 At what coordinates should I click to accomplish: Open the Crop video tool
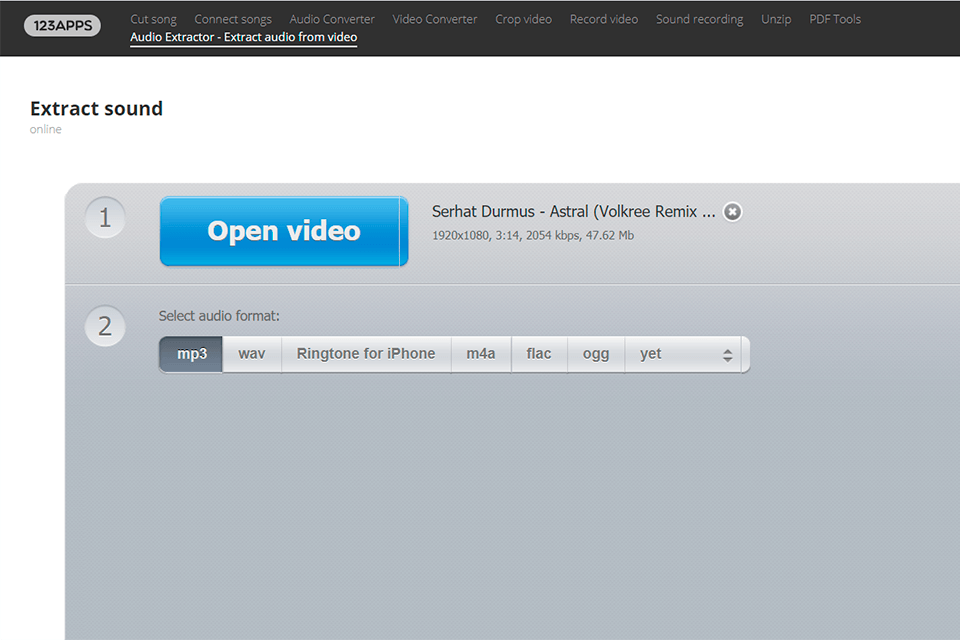pyautogui.click(x=524, y=18)
